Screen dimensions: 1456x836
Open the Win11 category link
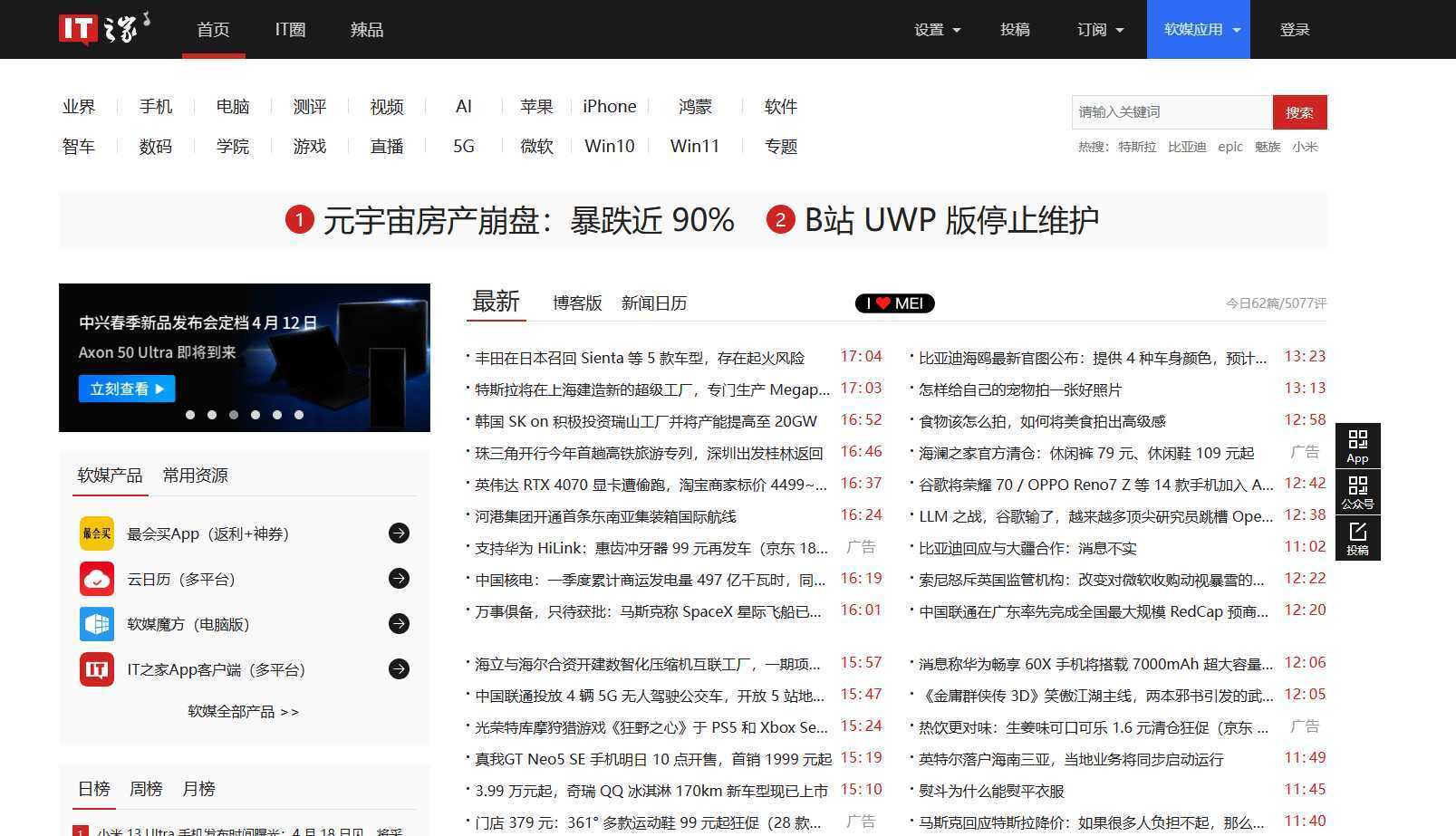click(x=695, y=147)
